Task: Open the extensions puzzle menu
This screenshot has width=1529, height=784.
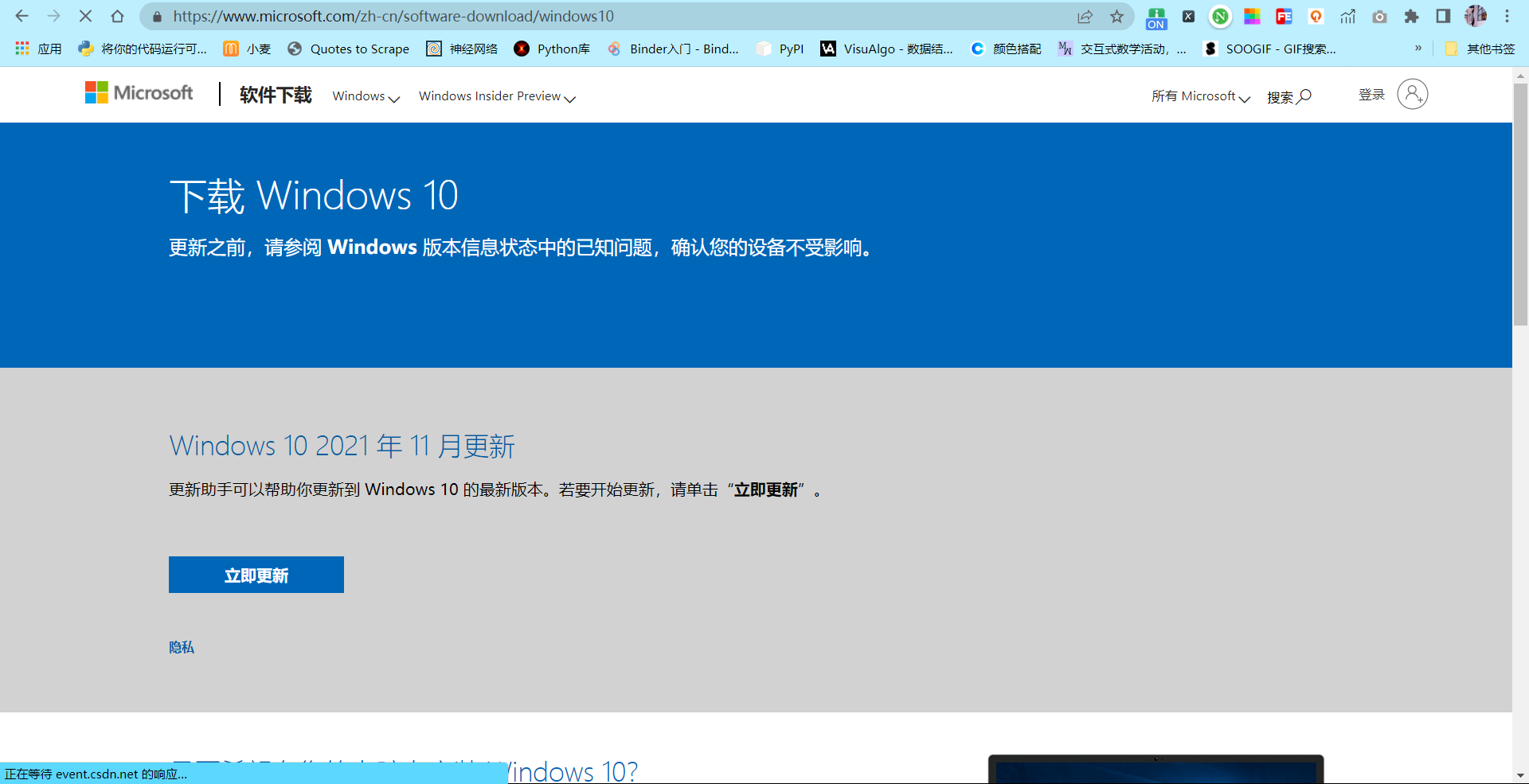Action: pos(1411,17)
